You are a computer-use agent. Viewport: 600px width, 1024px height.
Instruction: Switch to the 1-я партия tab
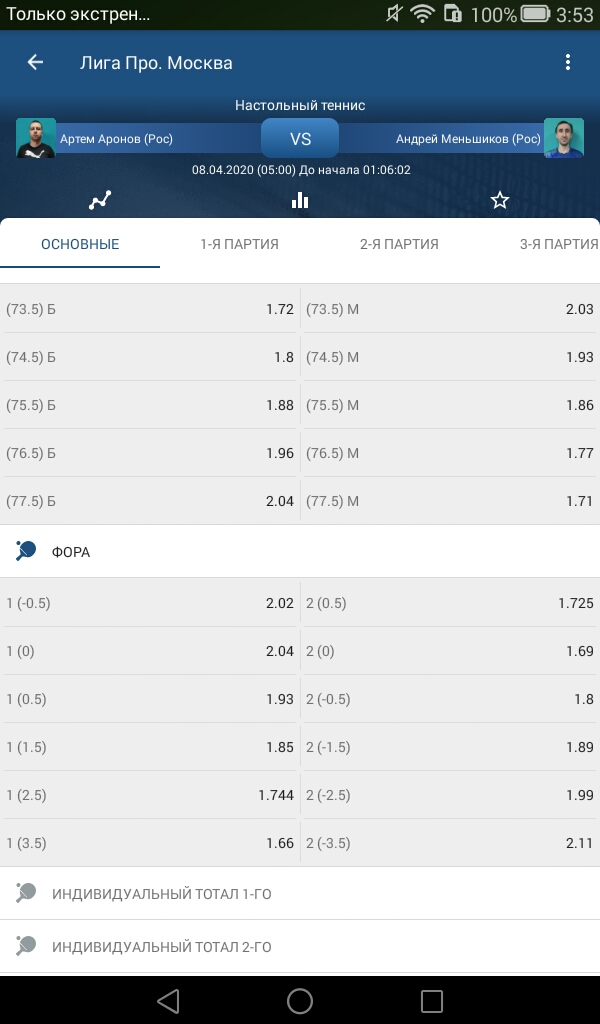(240, 244)
